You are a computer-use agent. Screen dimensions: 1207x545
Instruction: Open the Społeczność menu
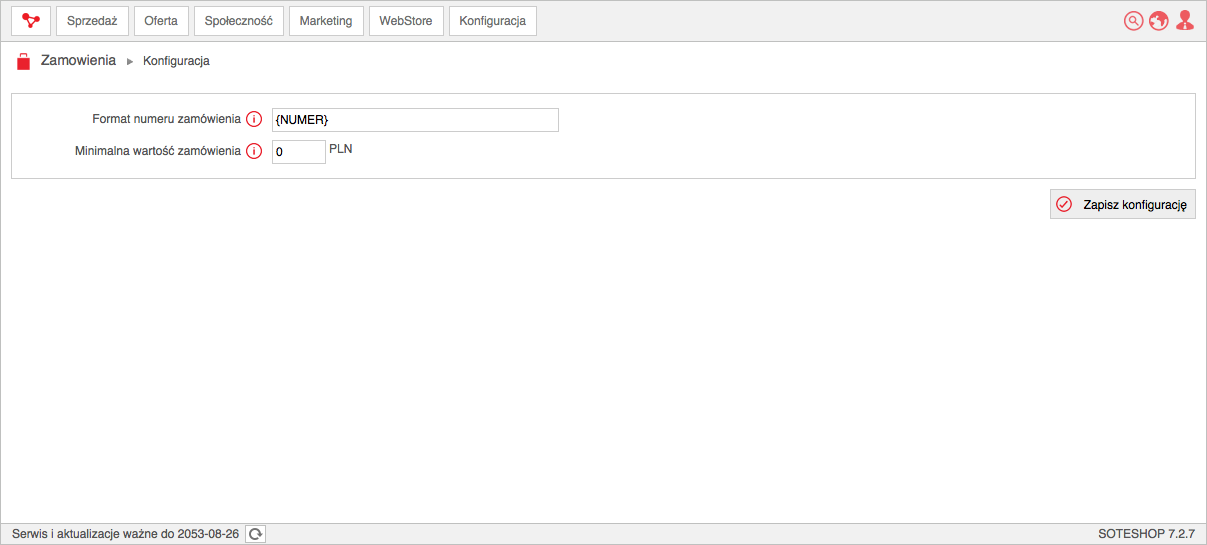[238, 21]
